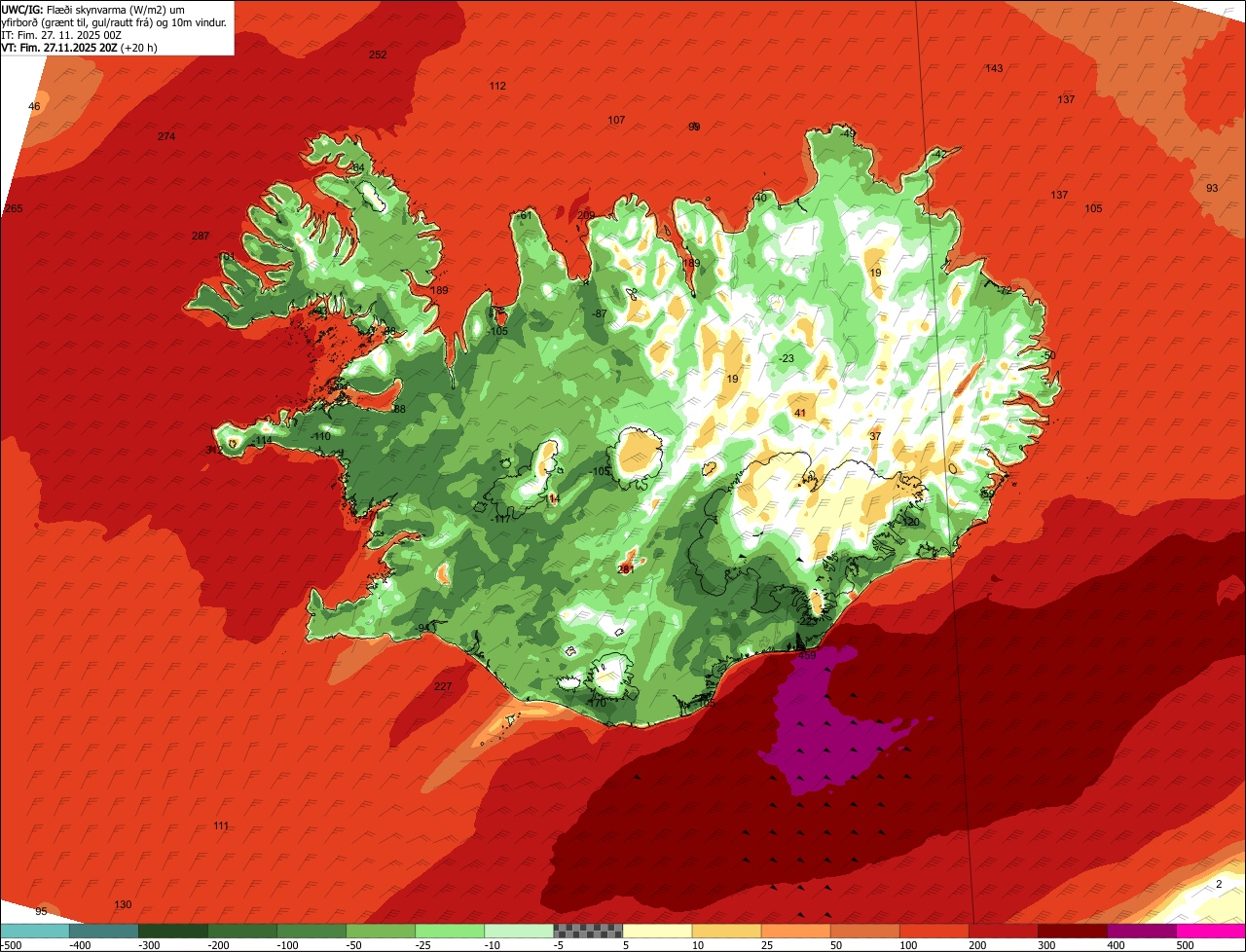The image size is (1246, 952).
Task: Click the value -117 in west Iceland
Action: coord(501,519)
